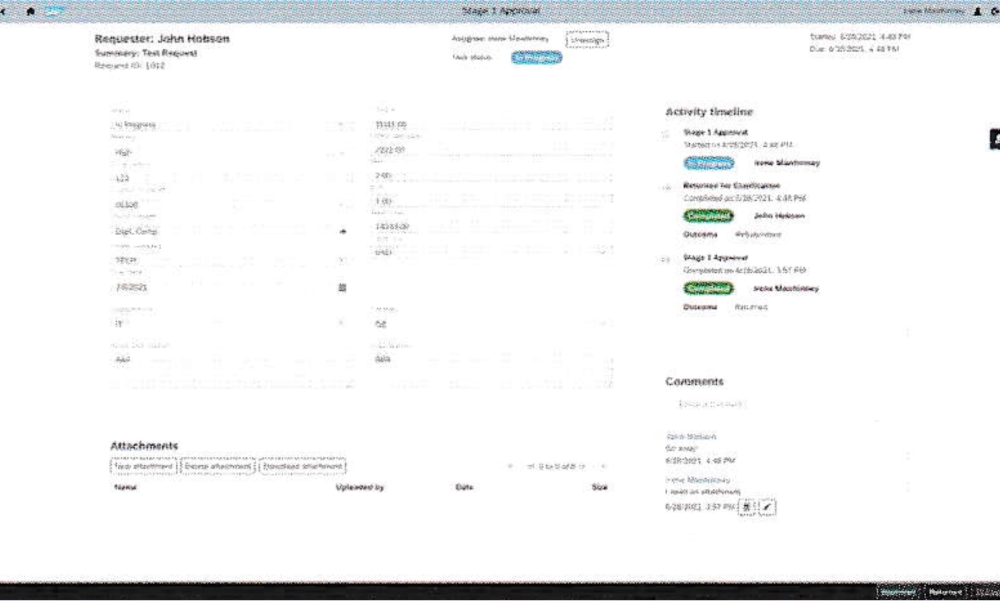Click the Unassign button
Screen dimensions: 1000x601
587,39
